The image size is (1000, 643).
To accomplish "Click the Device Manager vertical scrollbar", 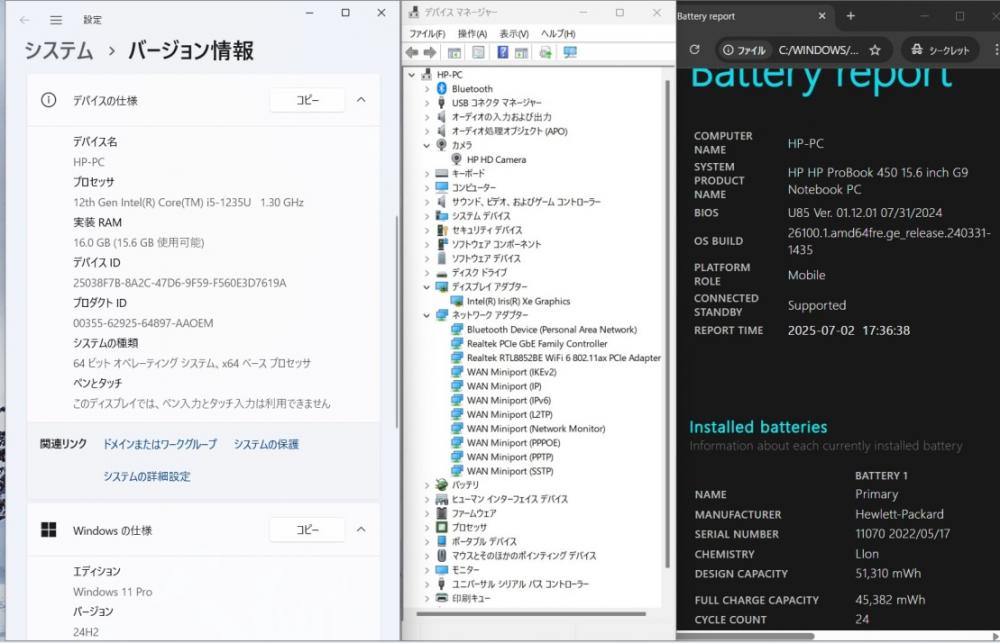I will tap(668, 324).
